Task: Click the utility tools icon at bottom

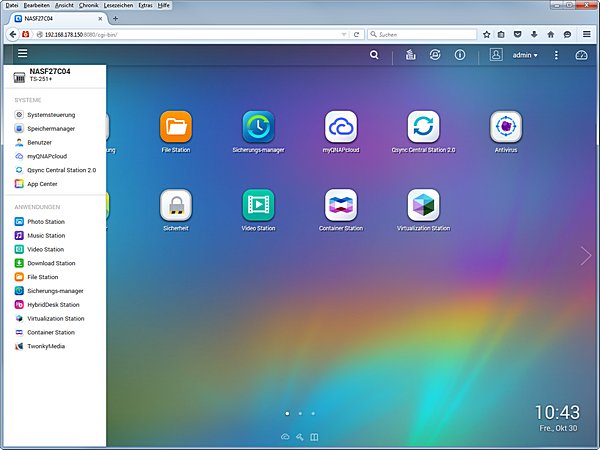Action: (300, 437)
